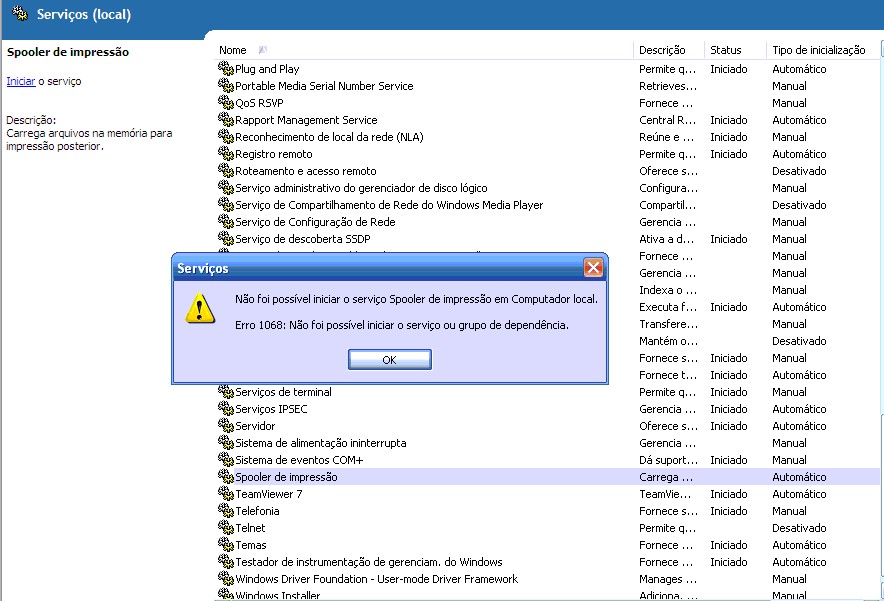The height and width of the screenshot is (601, 884).
Task: Click the Spooler de impressão gear icon
Action: (x=226, y=477)
